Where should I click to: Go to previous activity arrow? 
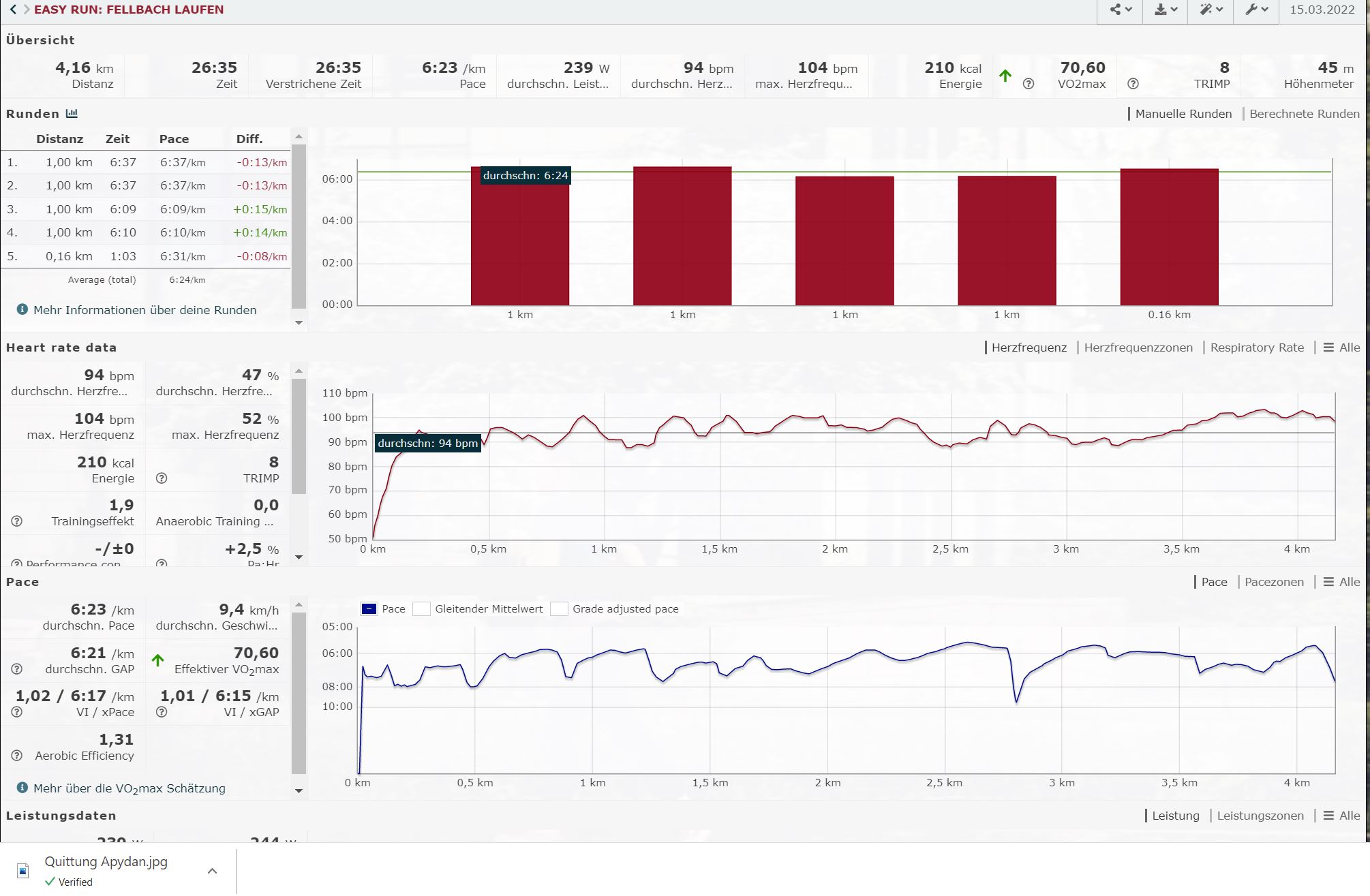13,10
